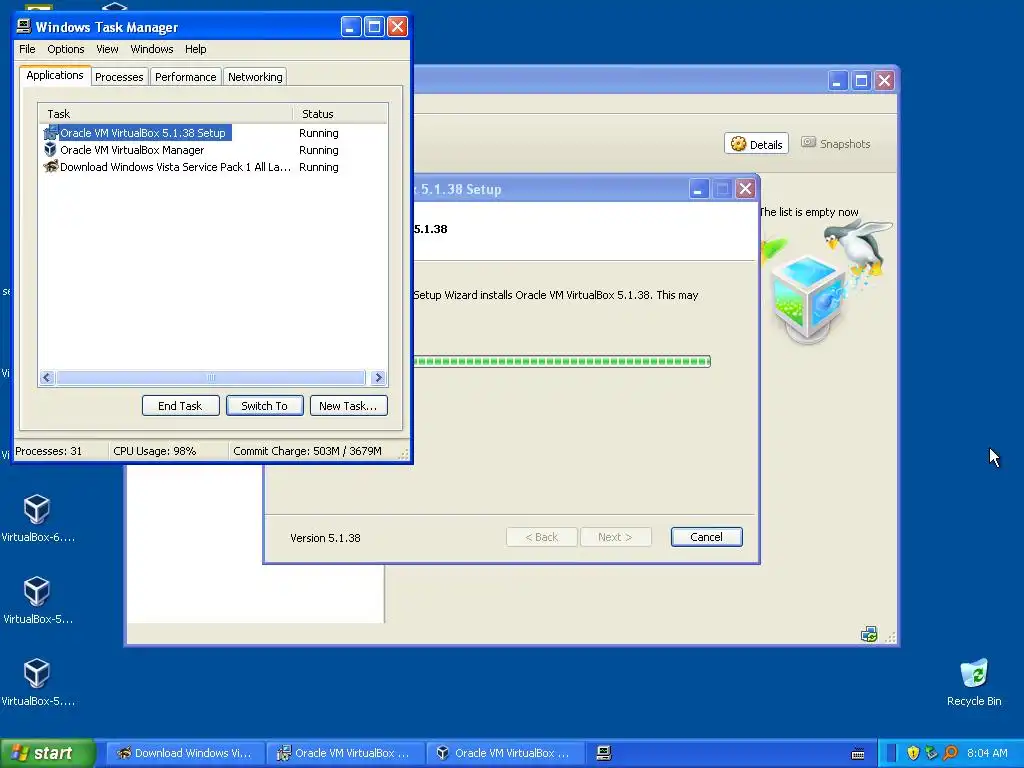This screenshot has height=768, width=1024.
Task: Minimize the VirtualBox Manager window
Action: click(x=838, y=80)
